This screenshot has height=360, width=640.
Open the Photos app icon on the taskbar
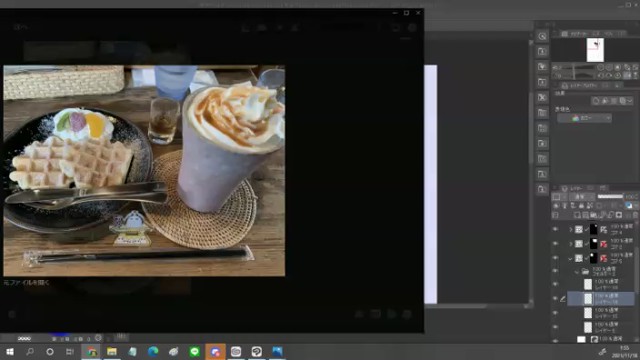click(277, 351)
